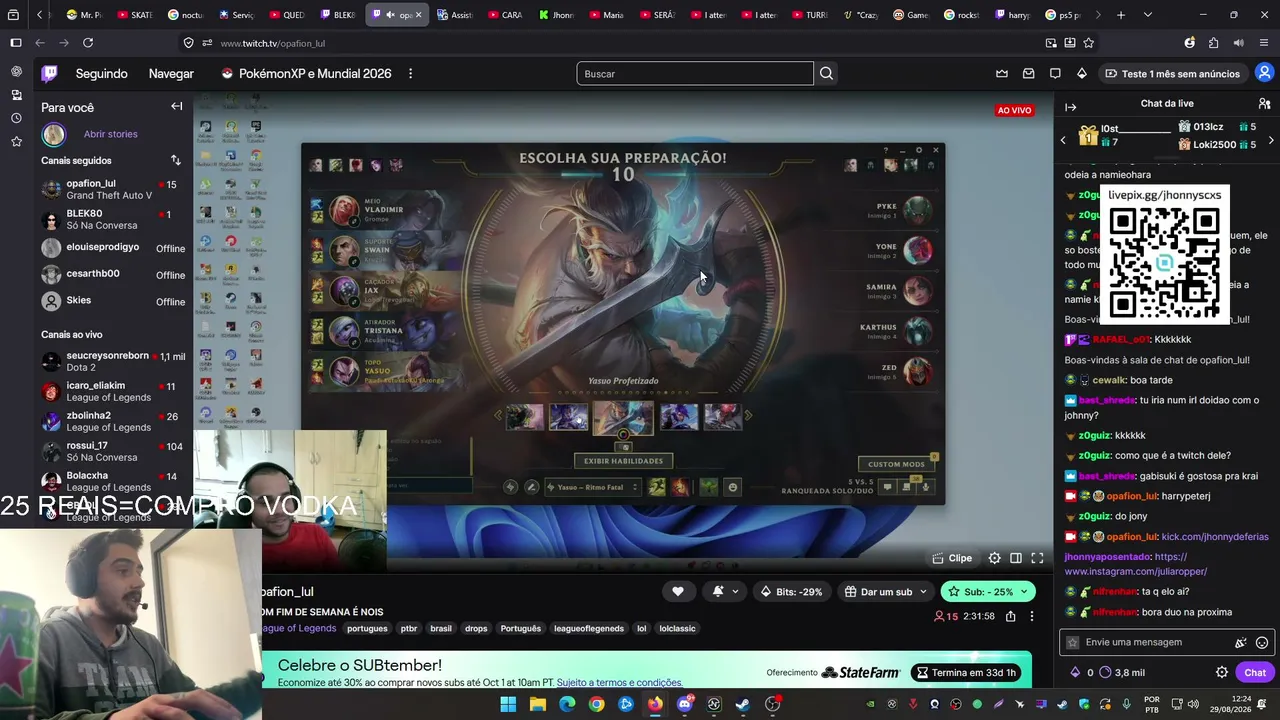Bookmark page with star icon

1089,43
